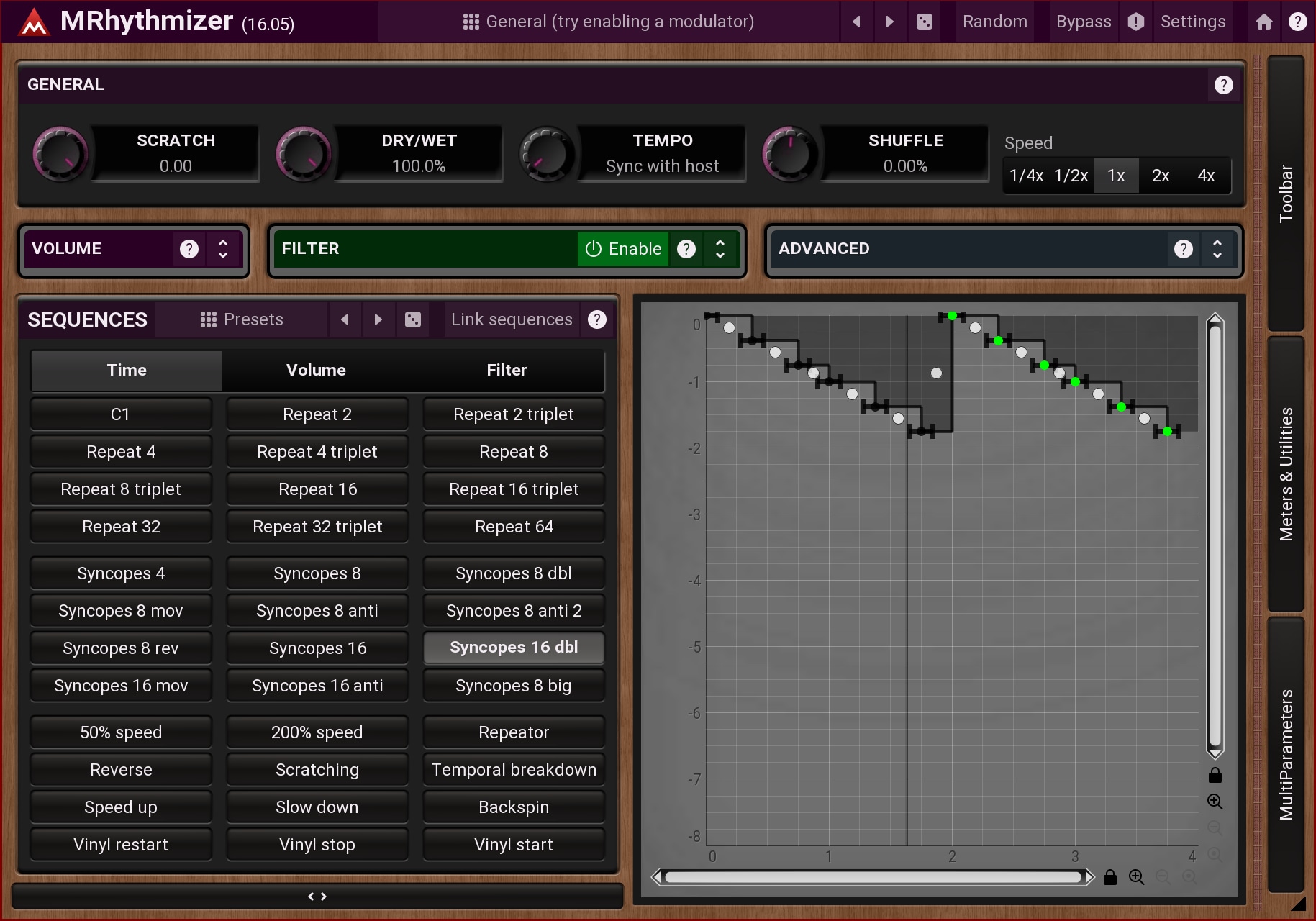The image size is (1316, 921).
Task: Set speed to 1x
Action: [1116, 176]
